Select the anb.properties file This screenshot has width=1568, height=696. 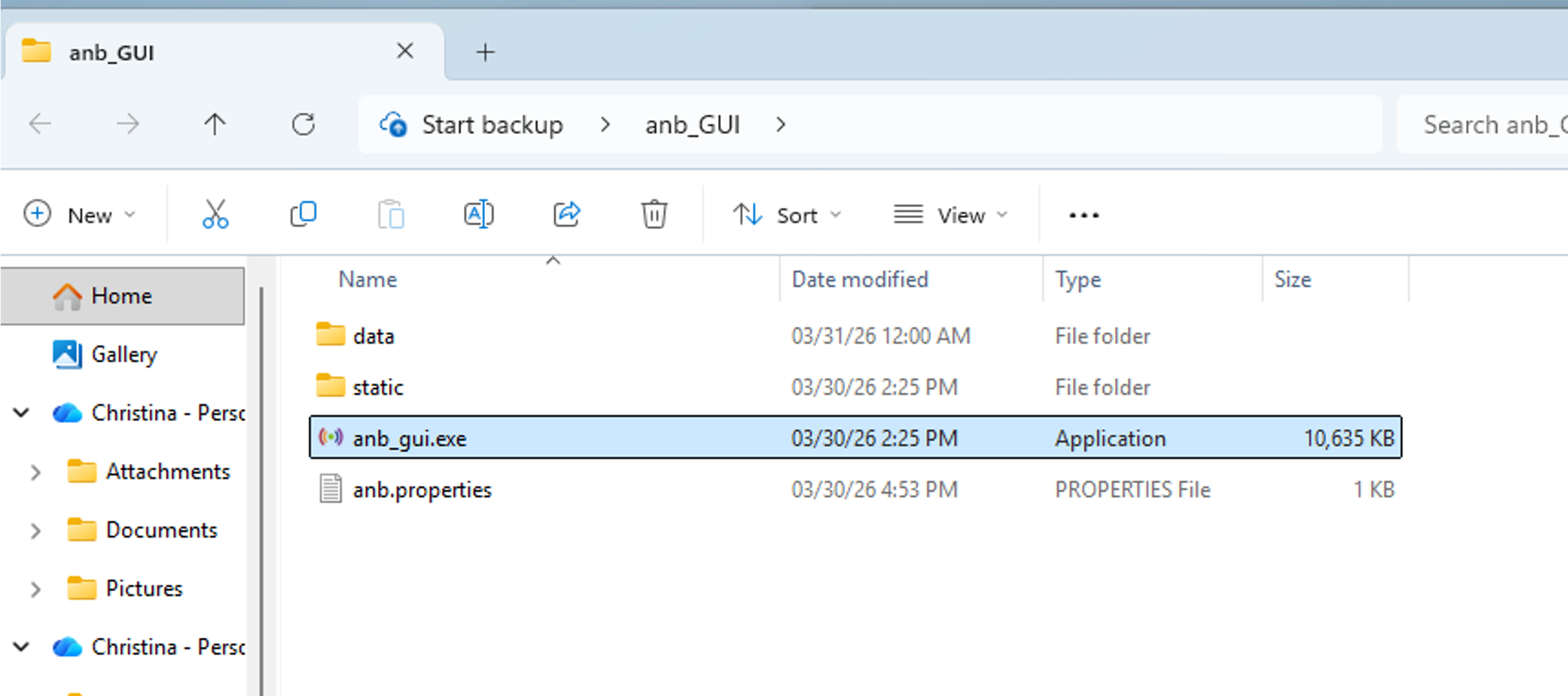click(422, 490)
